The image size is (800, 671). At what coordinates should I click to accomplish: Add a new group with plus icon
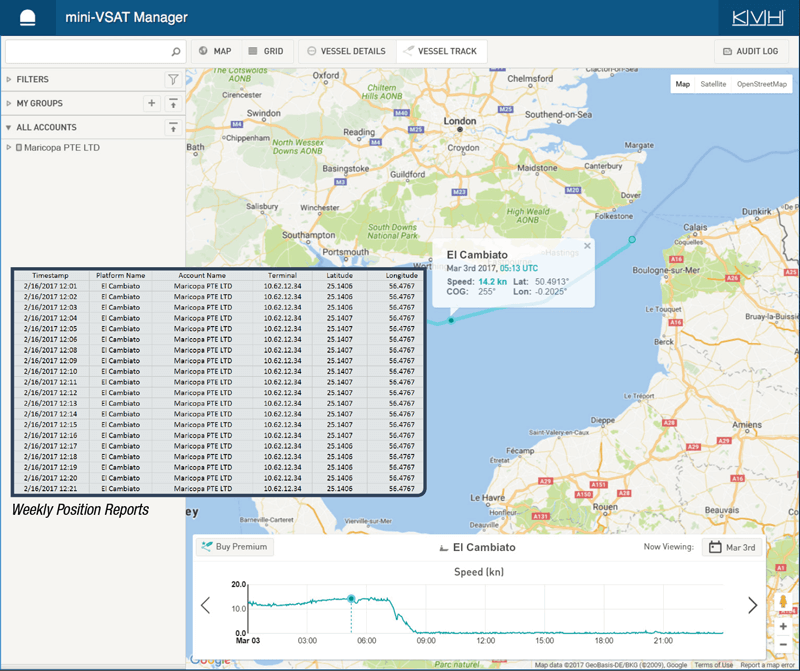(x=152, y=103)
